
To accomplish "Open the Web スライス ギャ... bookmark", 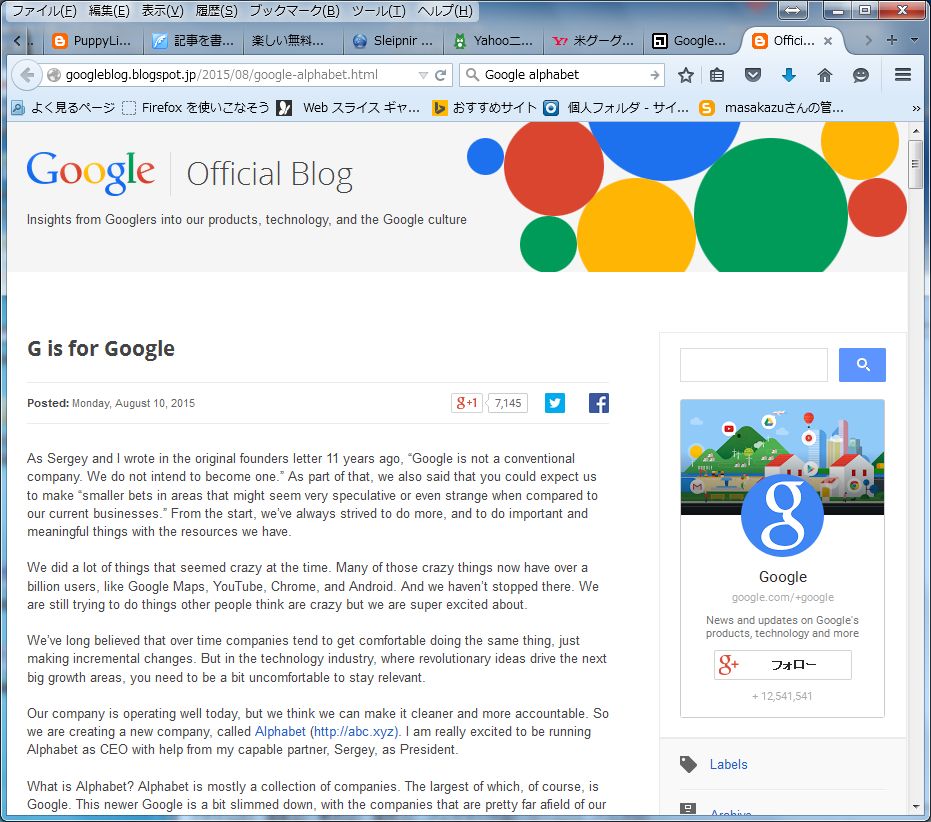I will tap(349, 108).
